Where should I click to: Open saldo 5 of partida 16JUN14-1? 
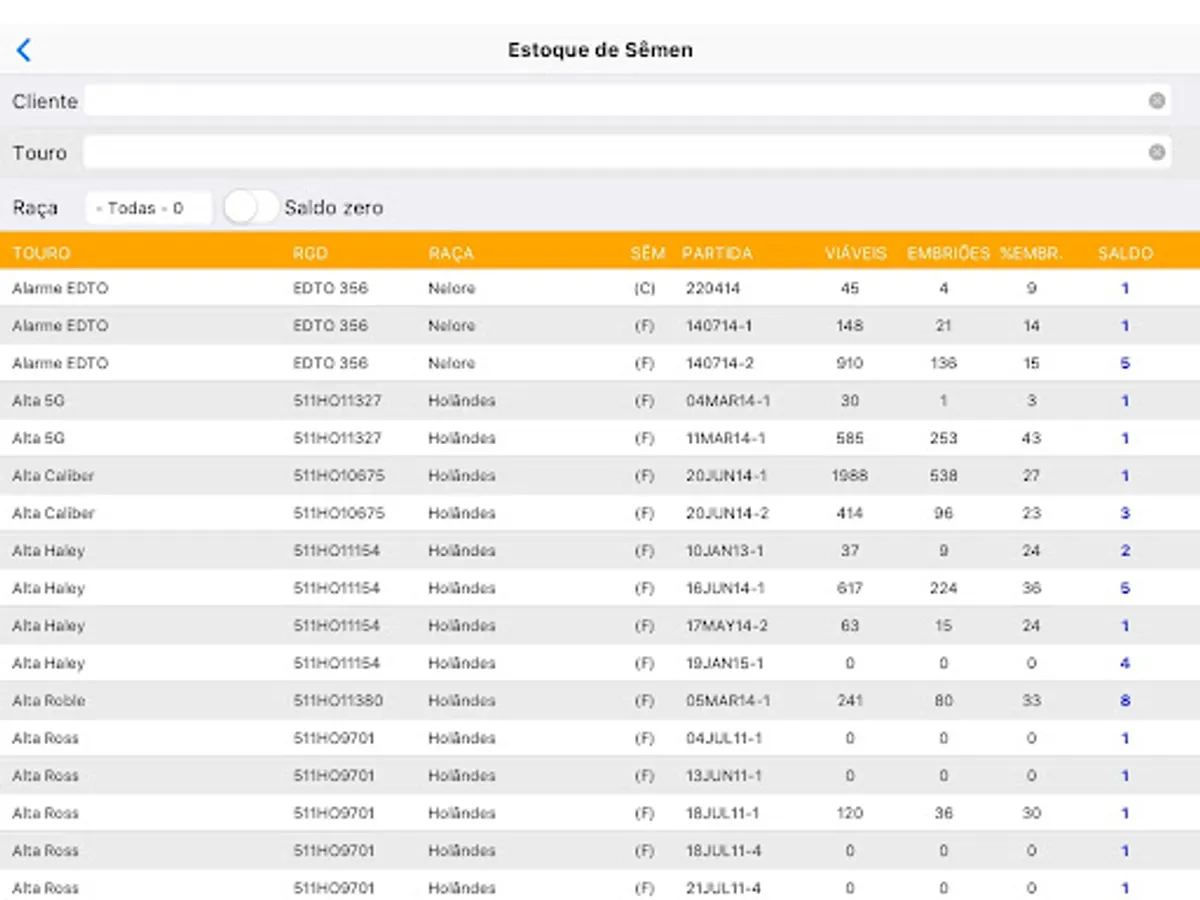tap(1125, 589)
